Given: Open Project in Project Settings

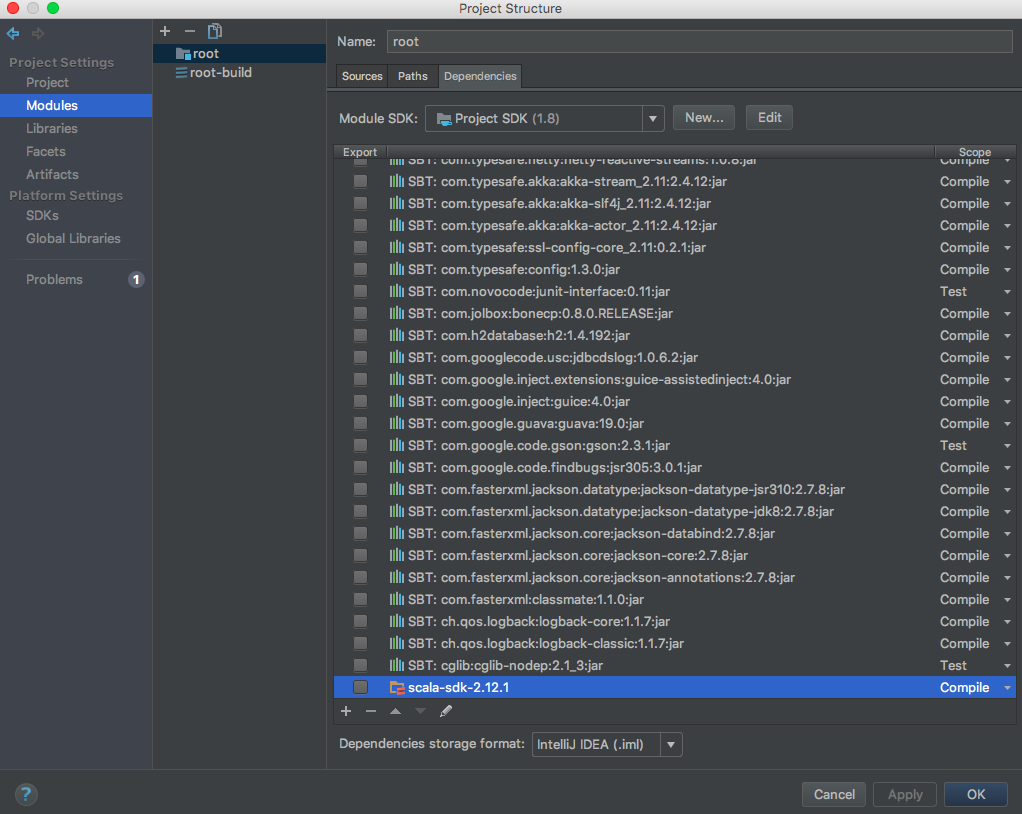Looking at the screenshot, I should coord(47,83).
